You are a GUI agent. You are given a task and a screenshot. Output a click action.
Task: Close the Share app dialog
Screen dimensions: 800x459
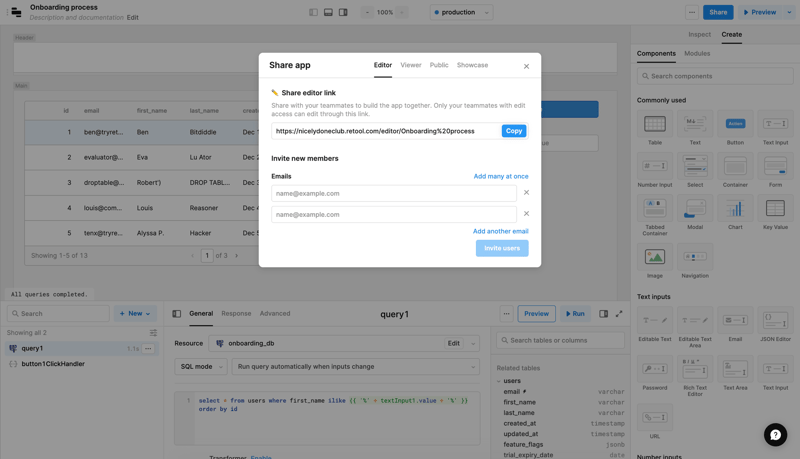(527, 66)
